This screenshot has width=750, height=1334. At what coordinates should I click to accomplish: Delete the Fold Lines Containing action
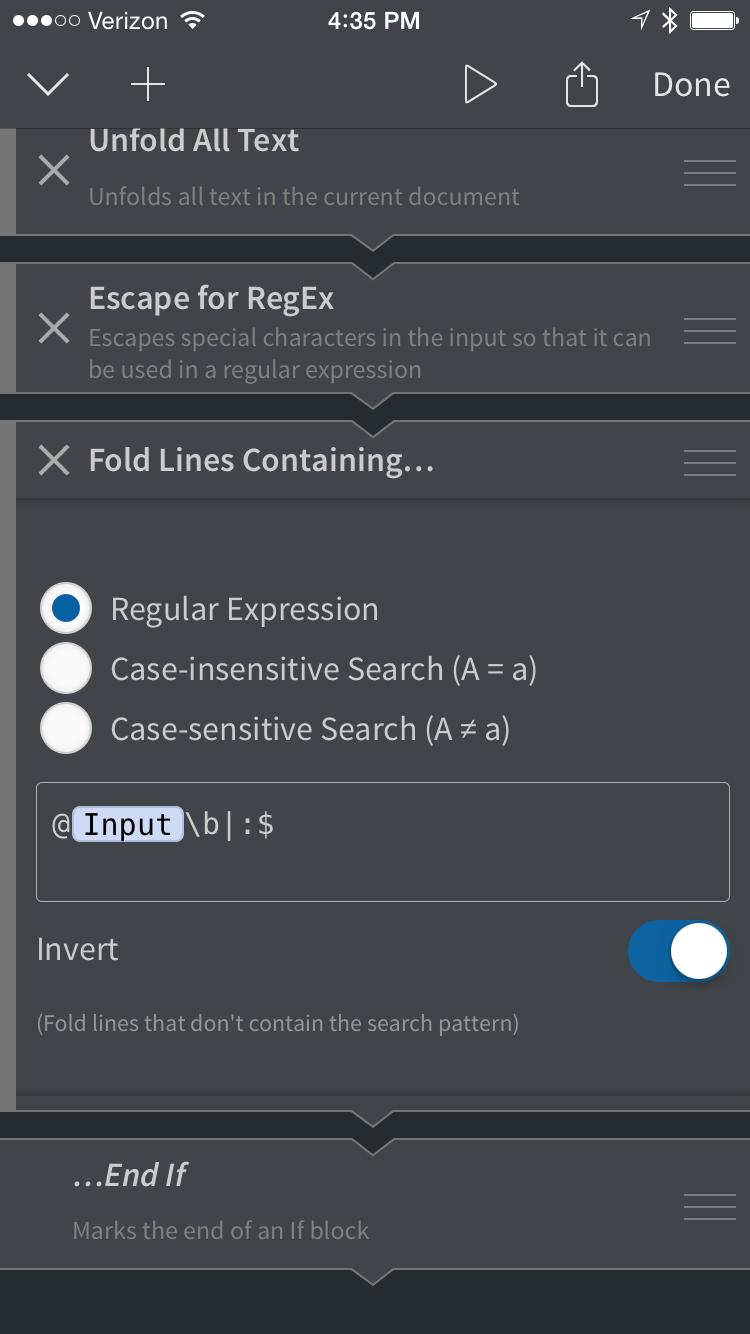point(54,460)
